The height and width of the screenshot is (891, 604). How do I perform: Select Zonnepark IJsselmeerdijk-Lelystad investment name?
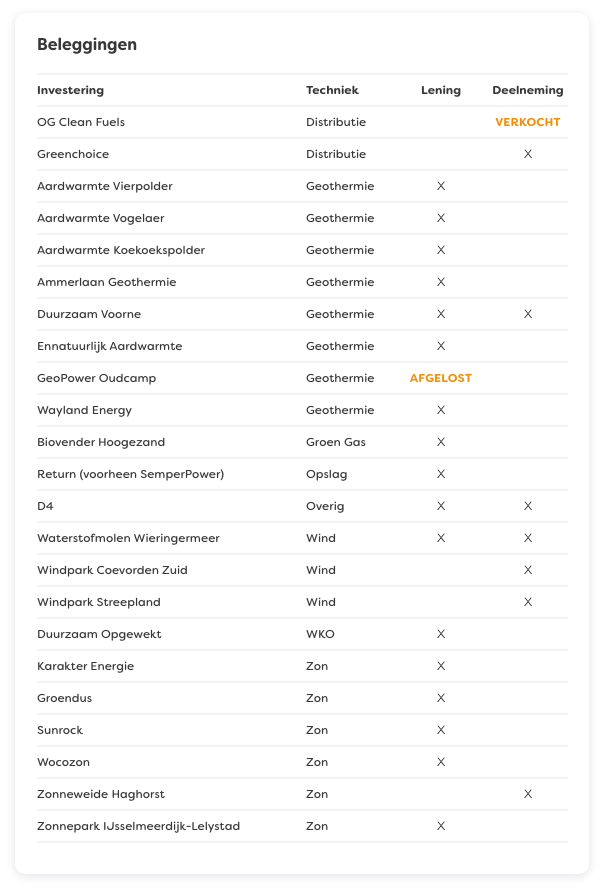[138, 826]
